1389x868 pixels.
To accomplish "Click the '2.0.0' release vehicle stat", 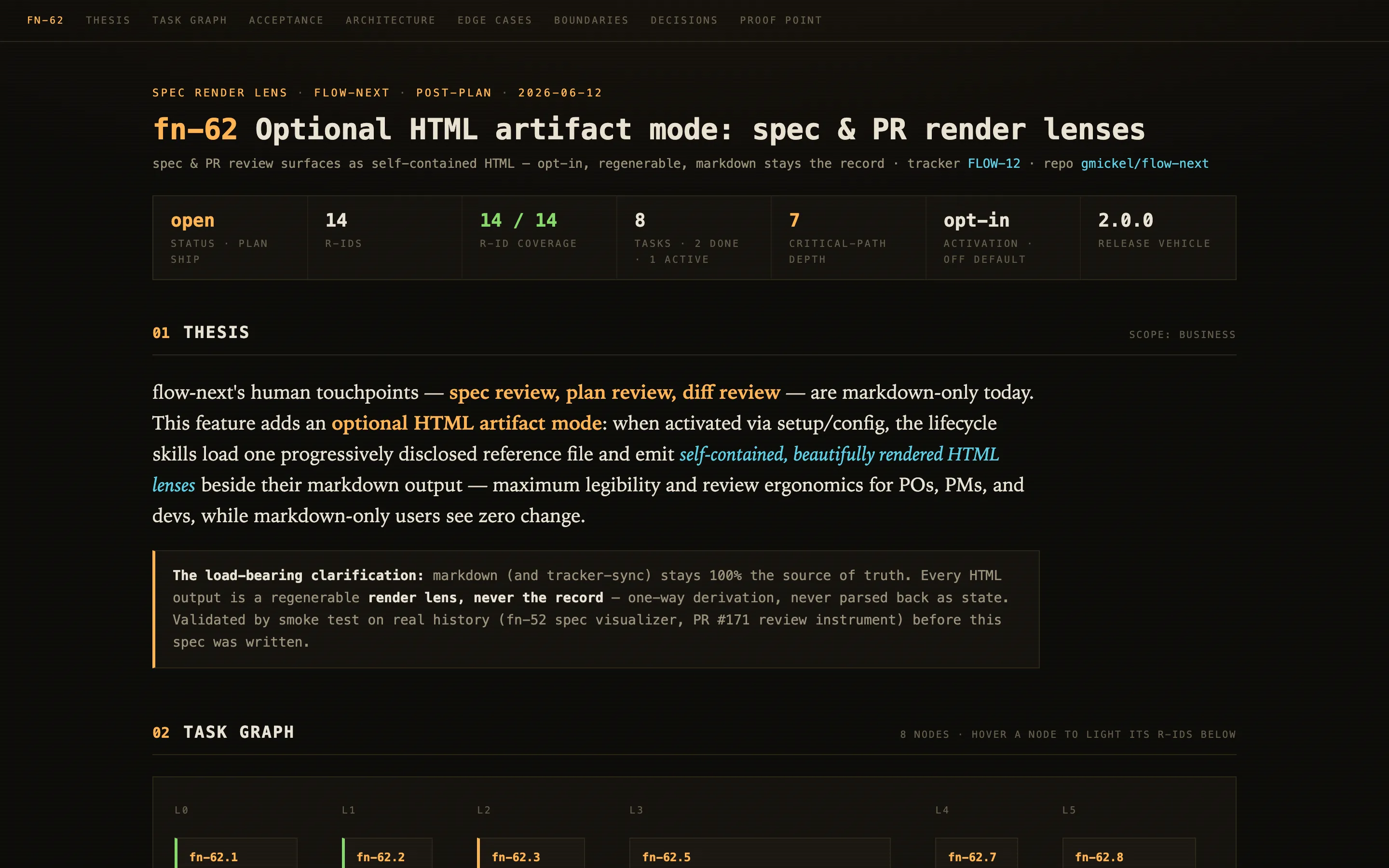I will tap(1158, 238).
